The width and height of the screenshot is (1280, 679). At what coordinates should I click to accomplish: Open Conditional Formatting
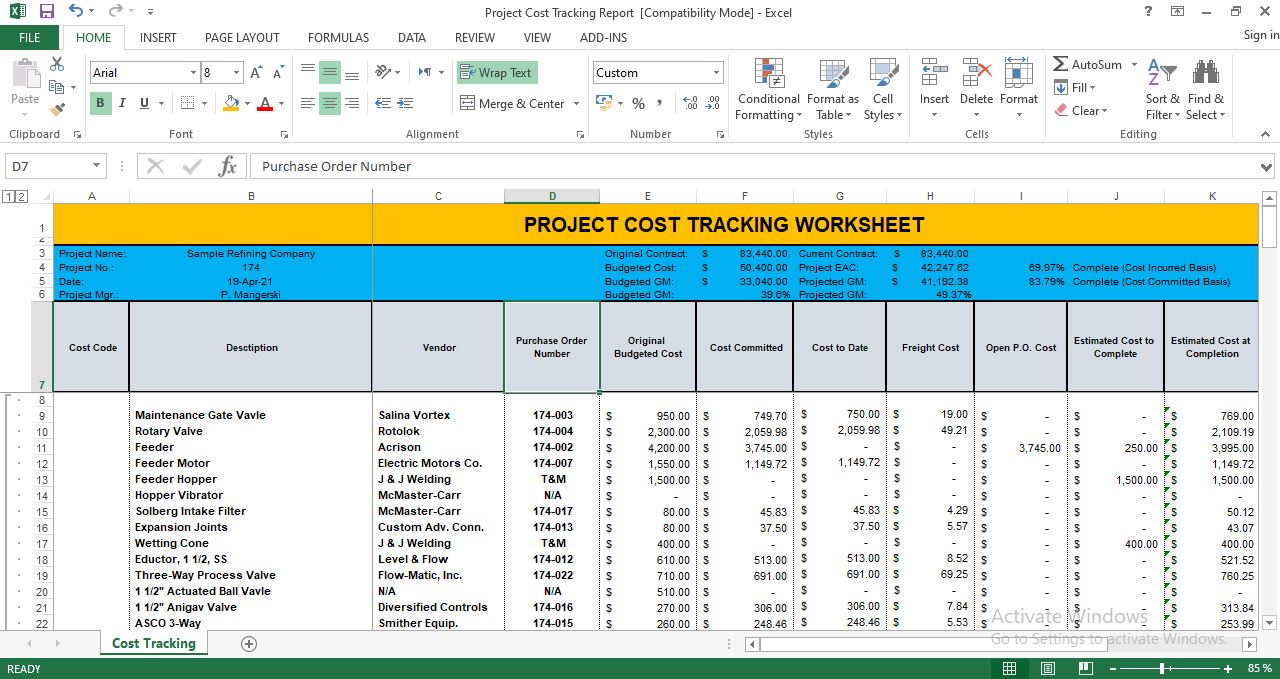[768, 89]
